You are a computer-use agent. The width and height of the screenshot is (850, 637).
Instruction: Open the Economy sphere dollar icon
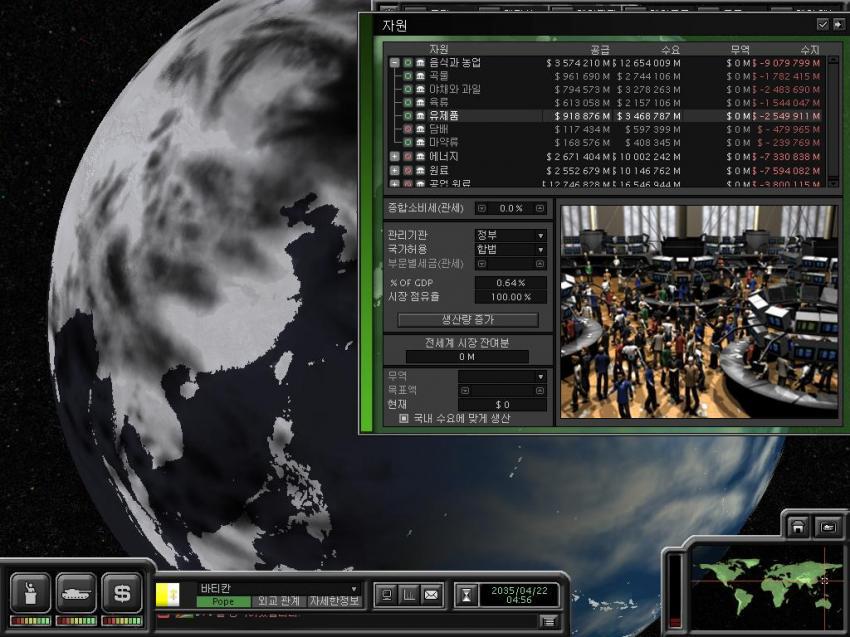(121, 593)
